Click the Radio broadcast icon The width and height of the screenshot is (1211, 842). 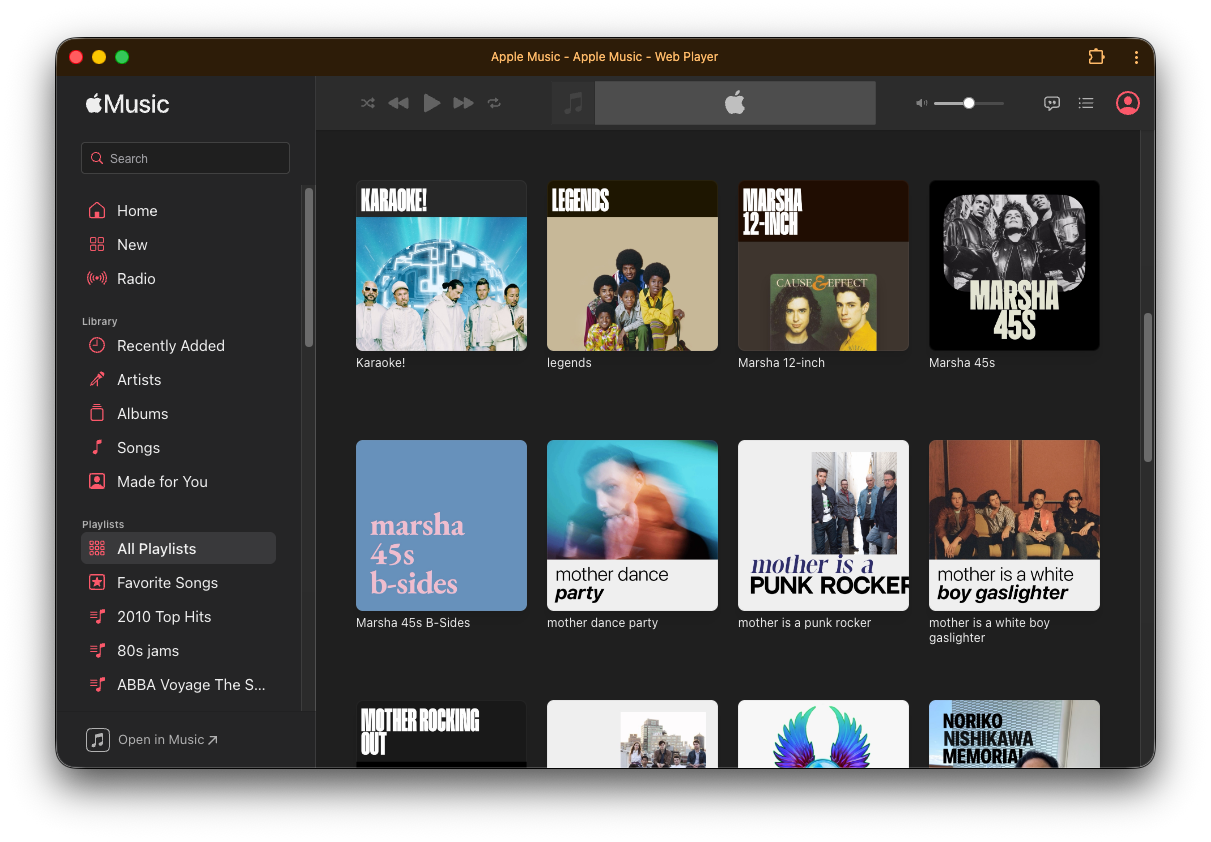pos(97,279)
